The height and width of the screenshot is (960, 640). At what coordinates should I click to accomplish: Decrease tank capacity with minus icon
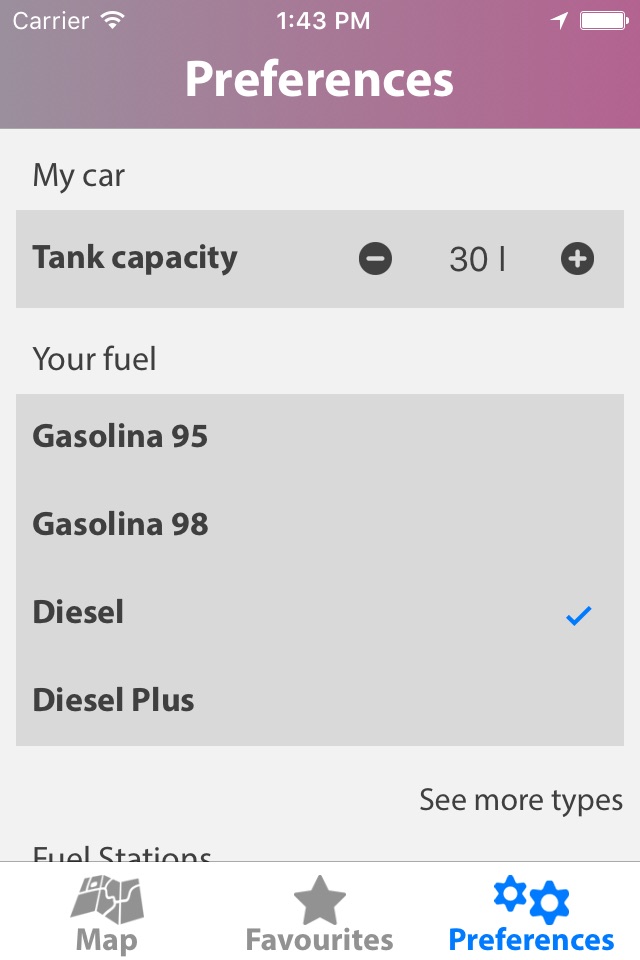point(376,260)
